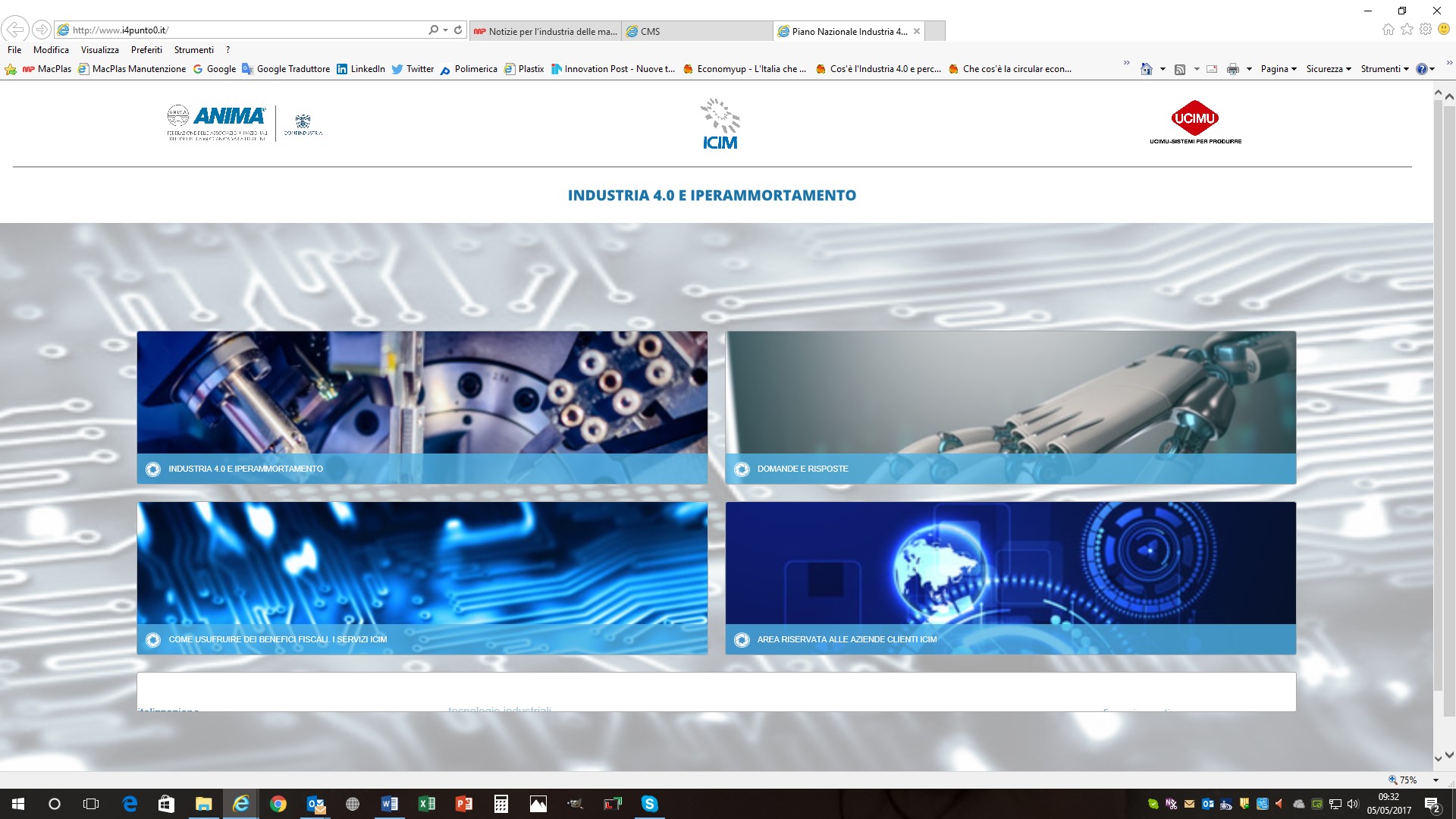Click the browser Back arrow button
The height and width of the screenshot is (819, 1456).
point(15,30)
